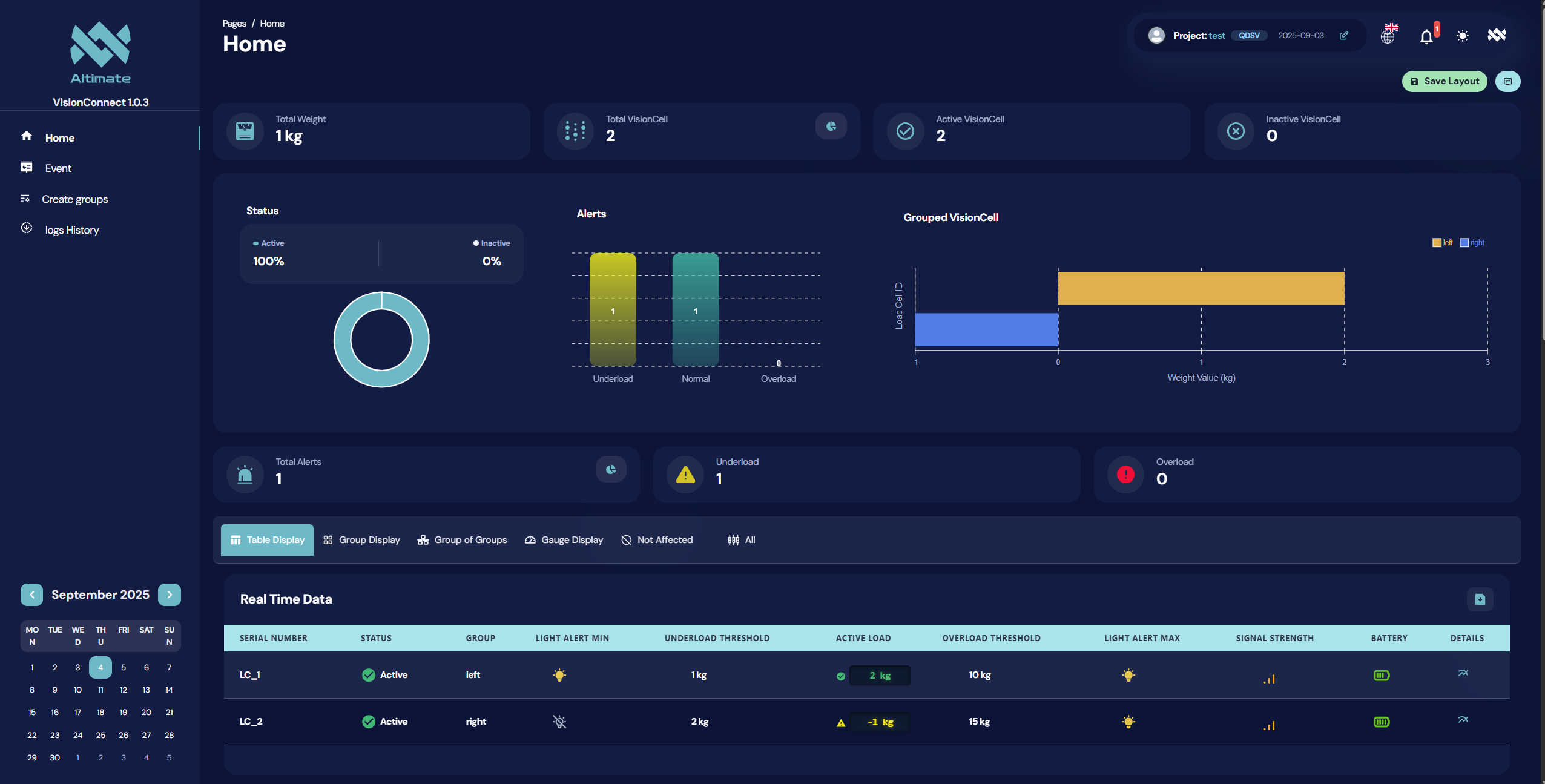Toggle the light/dark theme sun icon

[1463, 36]
